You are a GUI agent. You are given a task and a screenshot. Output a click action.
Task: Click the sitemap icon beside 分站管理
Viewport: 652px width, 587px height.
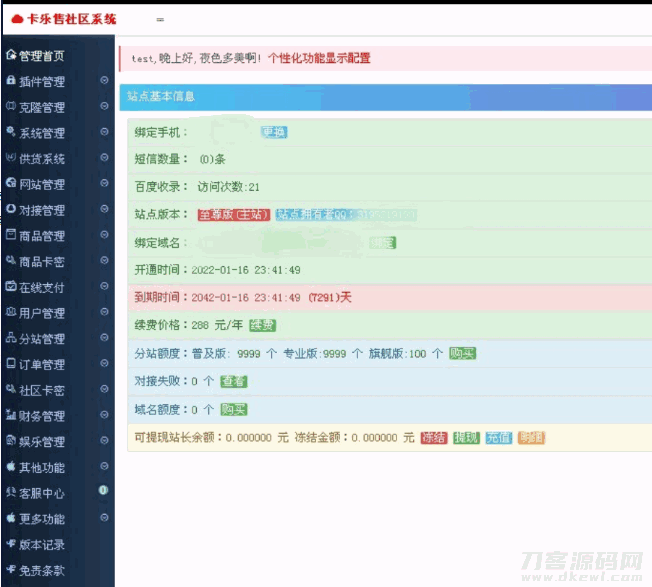10,339
